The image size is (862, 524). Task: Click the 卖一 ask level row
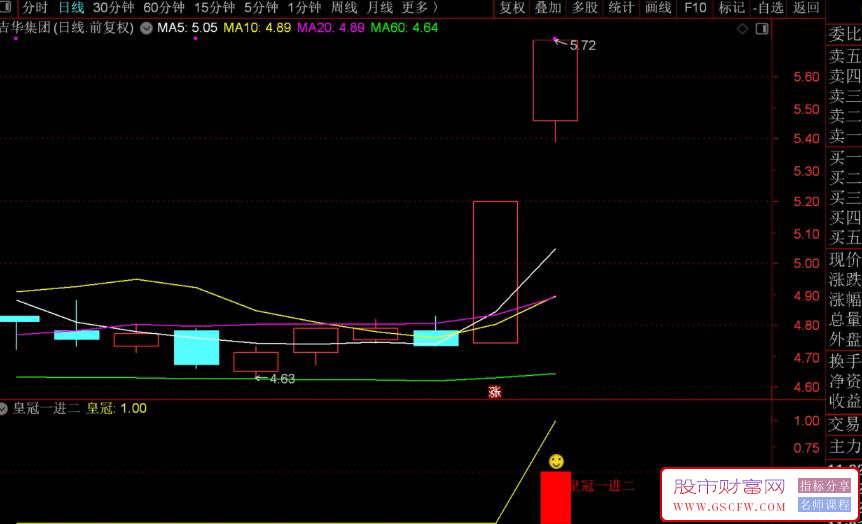[x=844, y=135]
